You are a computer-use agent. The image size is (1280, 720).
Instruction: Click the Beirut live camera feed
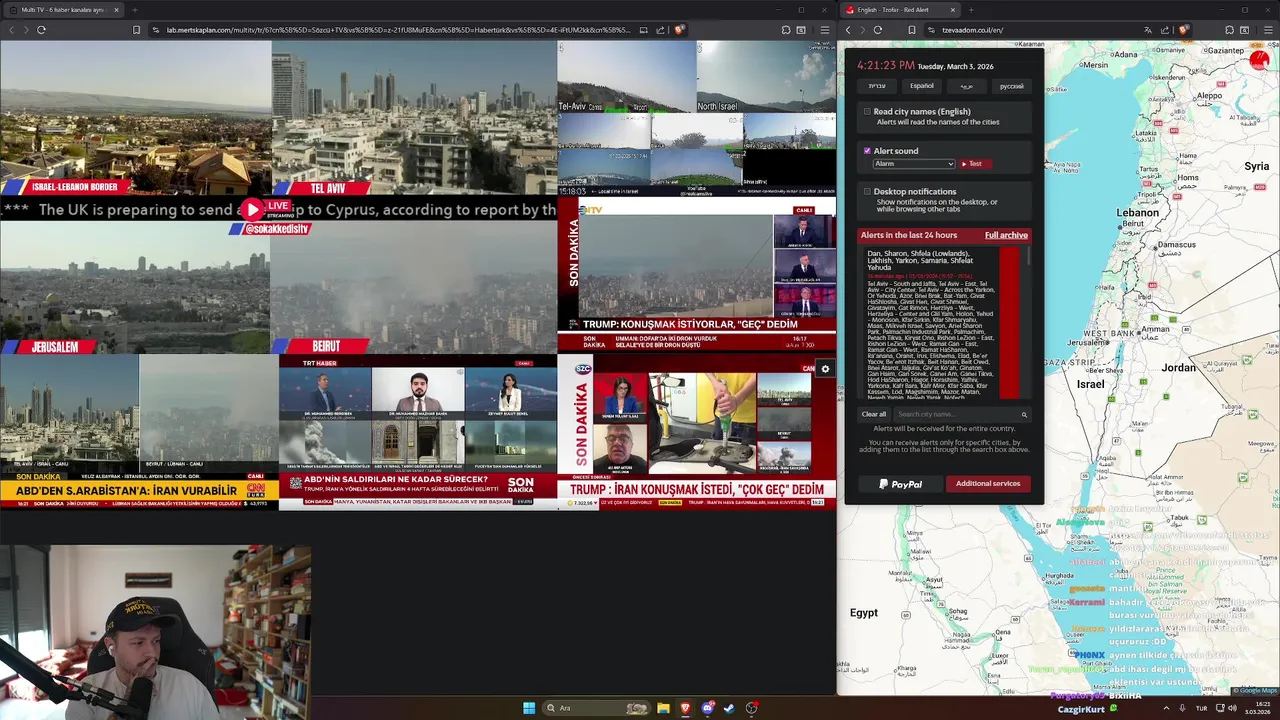click(x=414, y=288)
